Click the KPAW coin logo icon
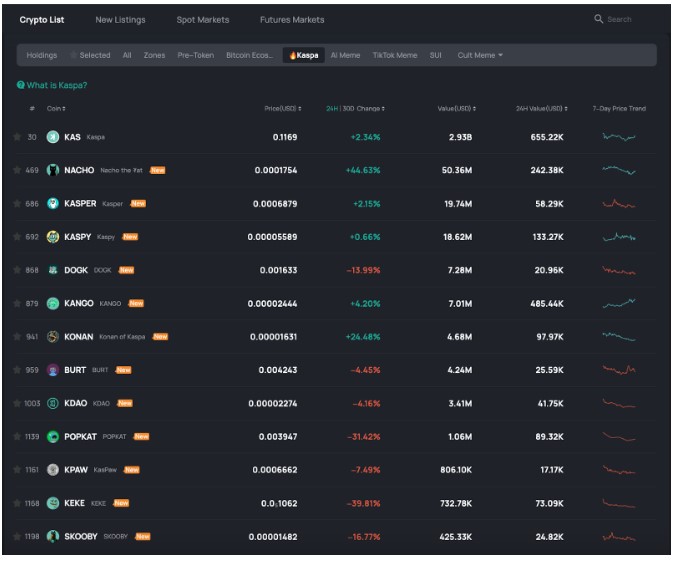The height and width of the screenshot is (561, 679). 53,470
